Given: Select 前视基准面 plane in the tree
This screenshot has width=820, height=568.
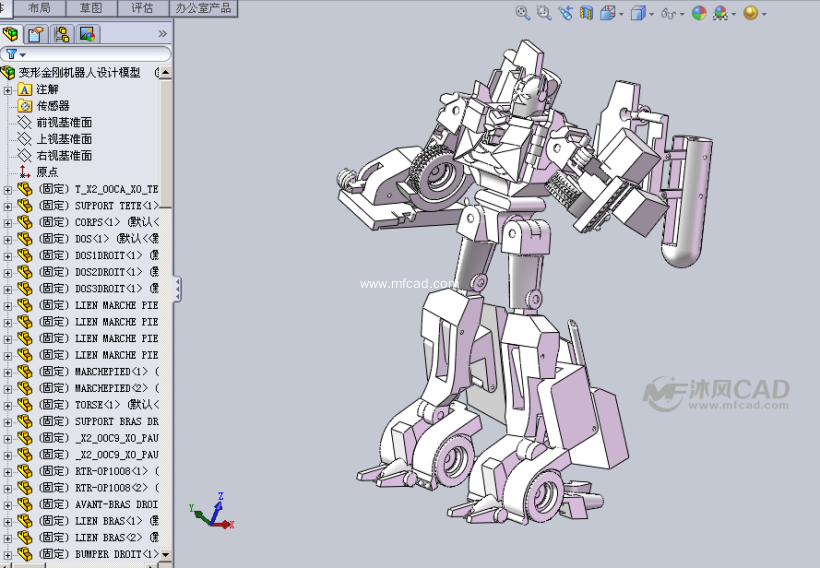Looking at the screenshot, I should 64,122.
